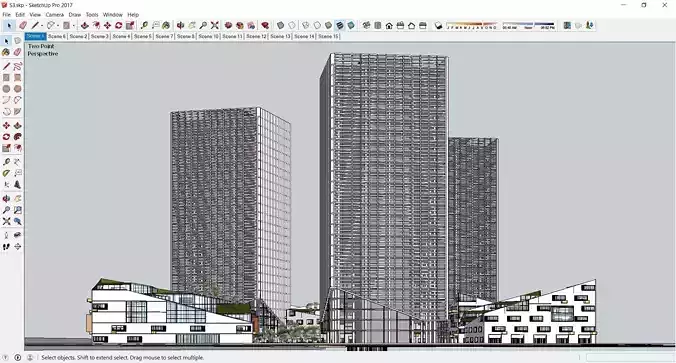Pick the Rotate tool in top toolbar
Screen dimensions: 676x363
[x=119, y=25]
